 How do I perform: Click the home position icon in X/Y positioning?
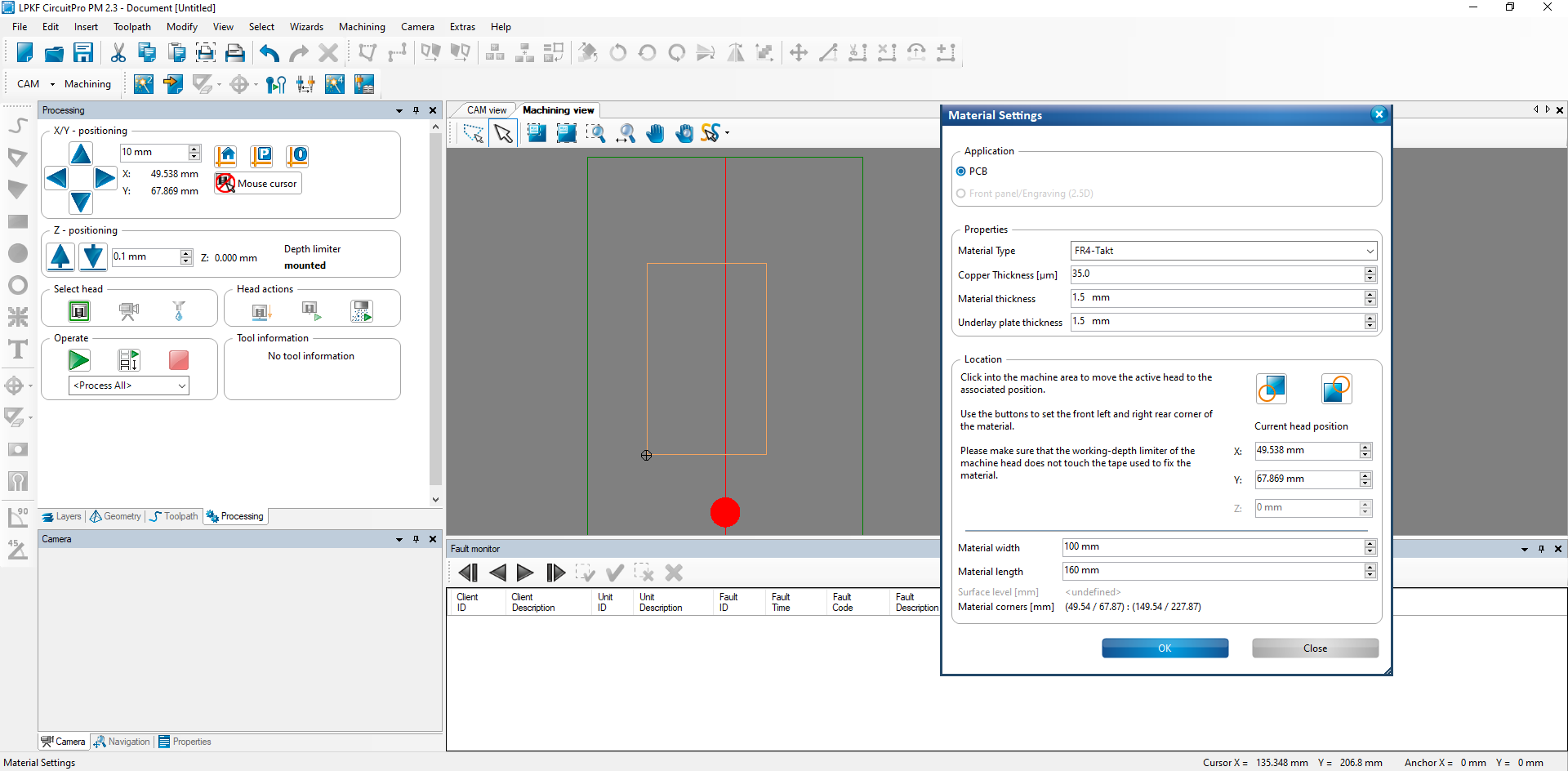(226, 155)
